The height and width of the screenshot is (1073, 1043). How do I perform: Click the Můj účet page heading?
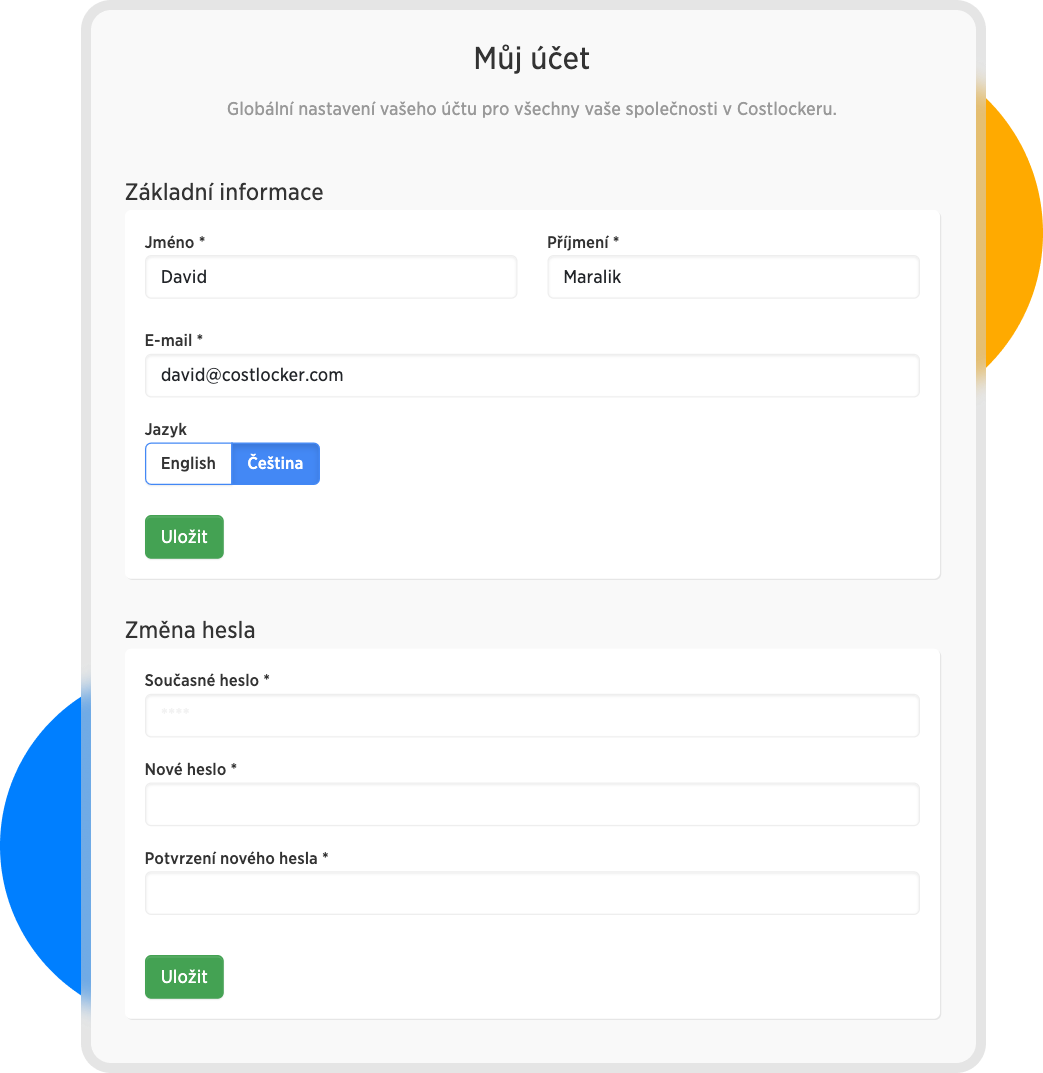point(531,59)
